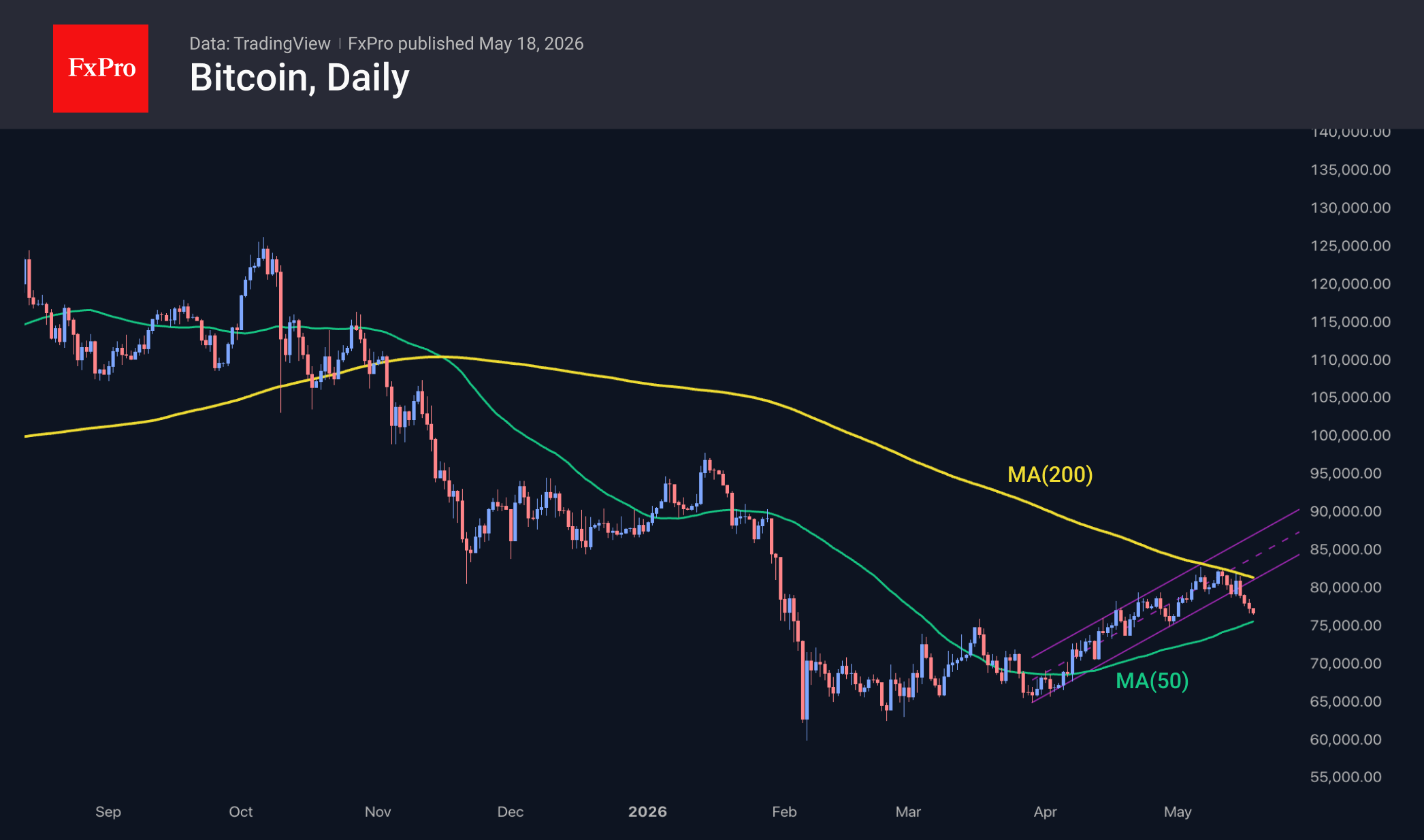Click the Feb label on time axis

coord(784,811)
